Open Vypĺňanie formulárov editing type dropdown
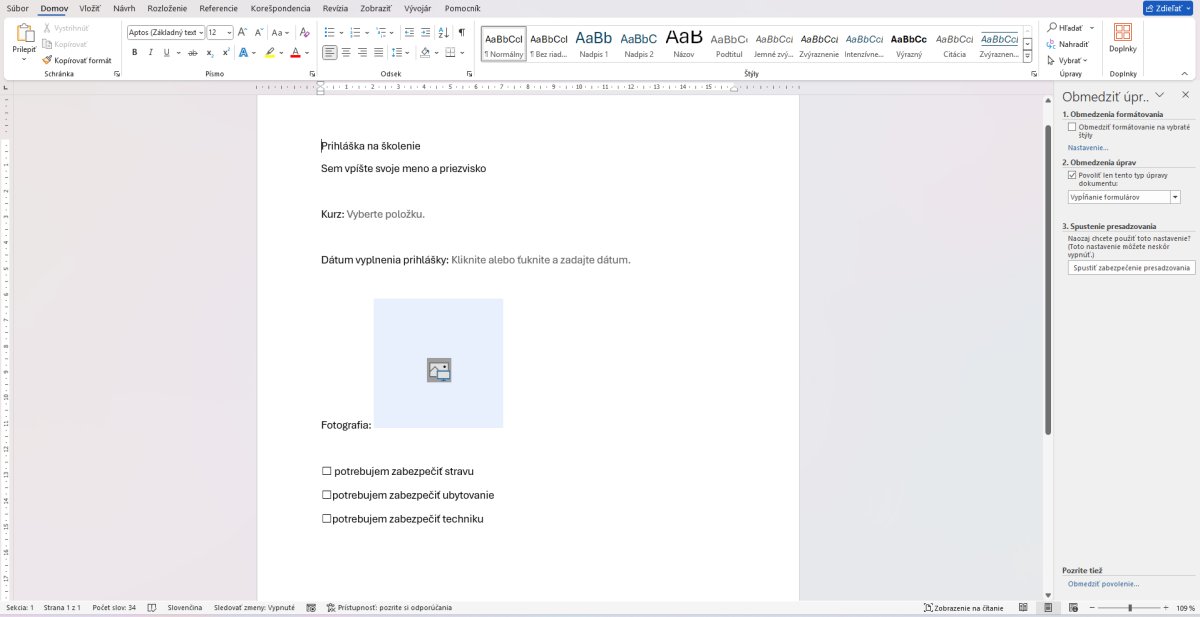This screenshot has height=617, width=1200. 1175,197
